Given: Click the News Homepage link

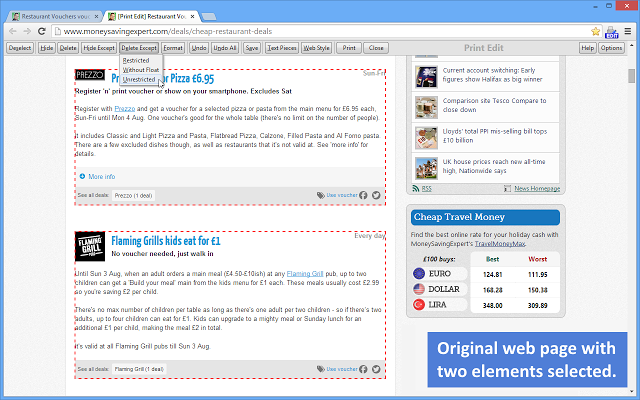Looking at the screenshot, I should (537, 188).
